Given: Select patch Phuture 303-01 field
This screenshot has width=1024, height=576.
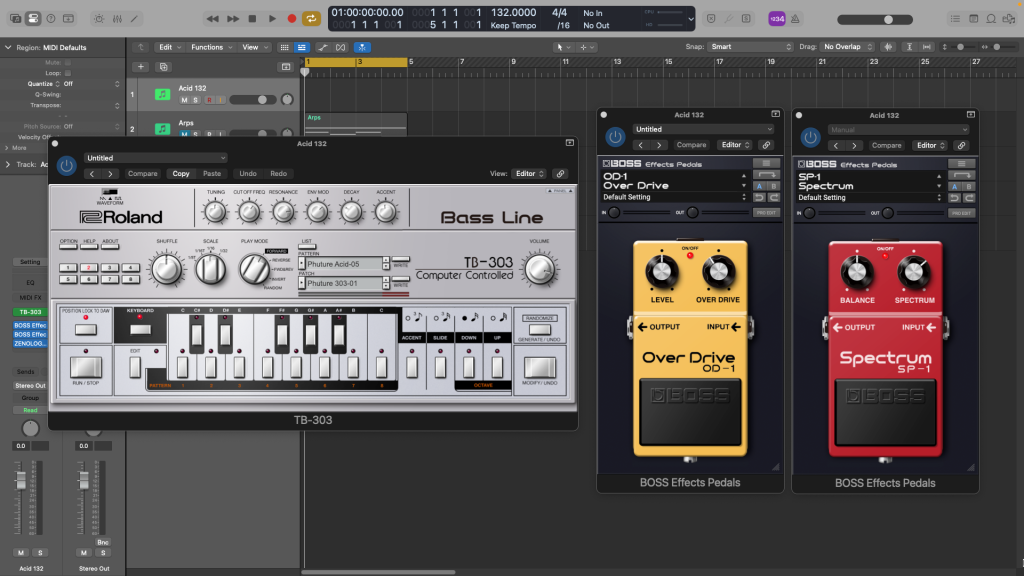Looking at the screenshot, I should [344, 283].
